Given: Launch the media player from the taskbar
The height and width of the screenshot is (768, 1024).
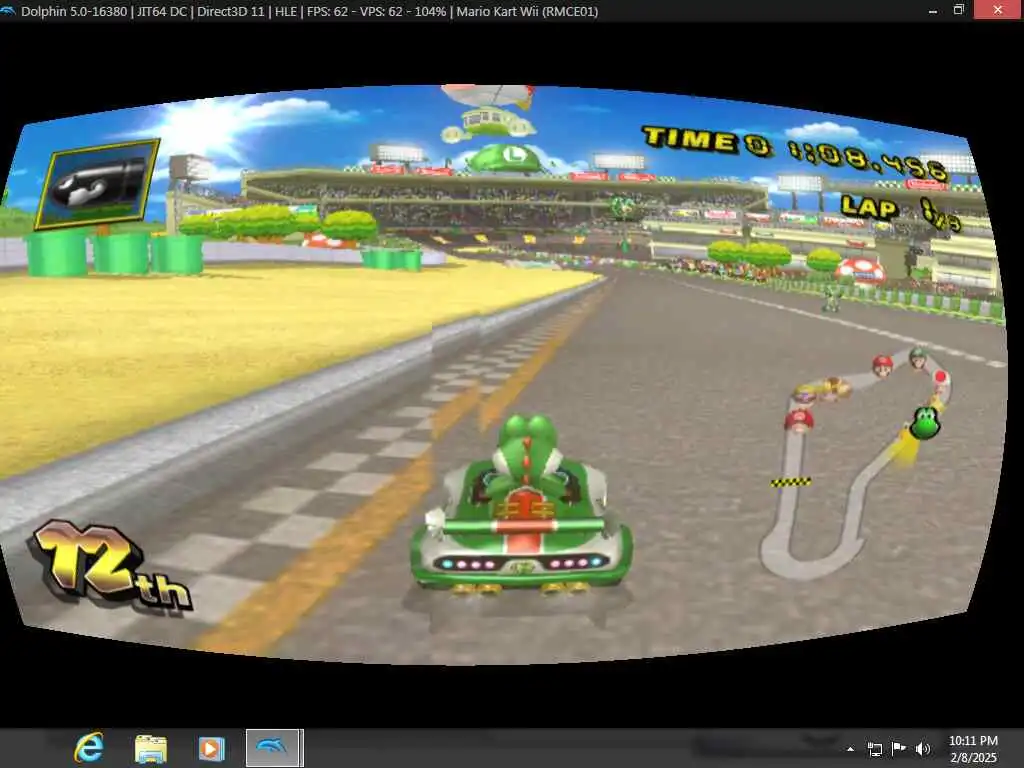Looking at the screenshot, I should 212,748.
